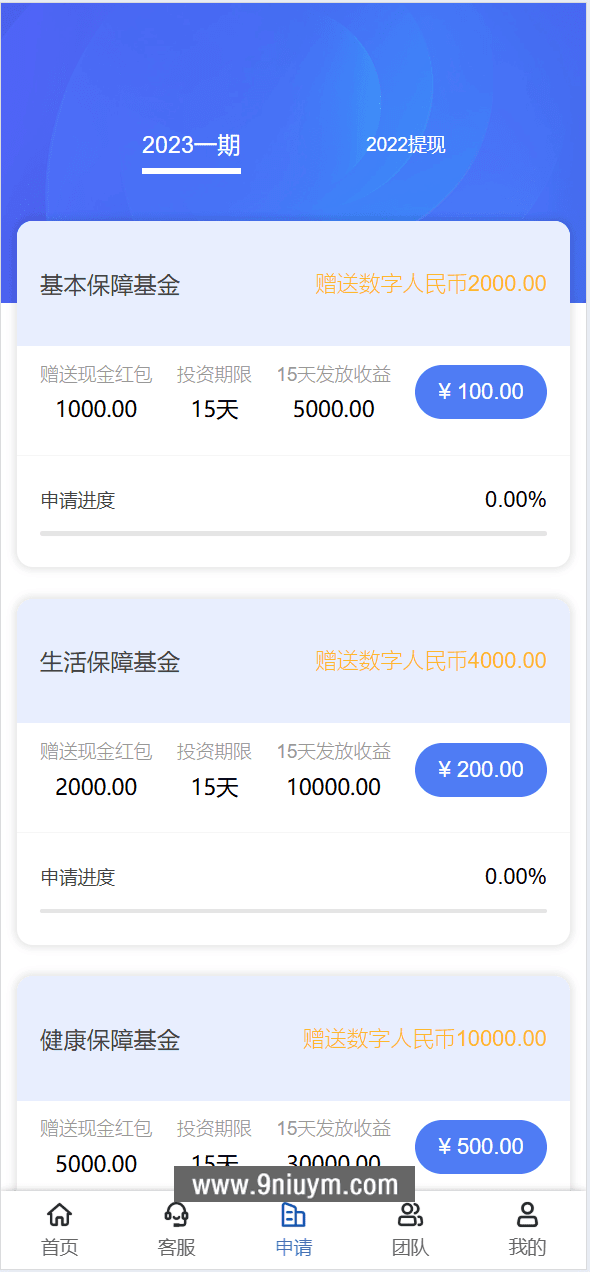The image size is (590, 1272).
Task: Click 赠送数字人民币10000.00 label
Action: coord(421,1039)
